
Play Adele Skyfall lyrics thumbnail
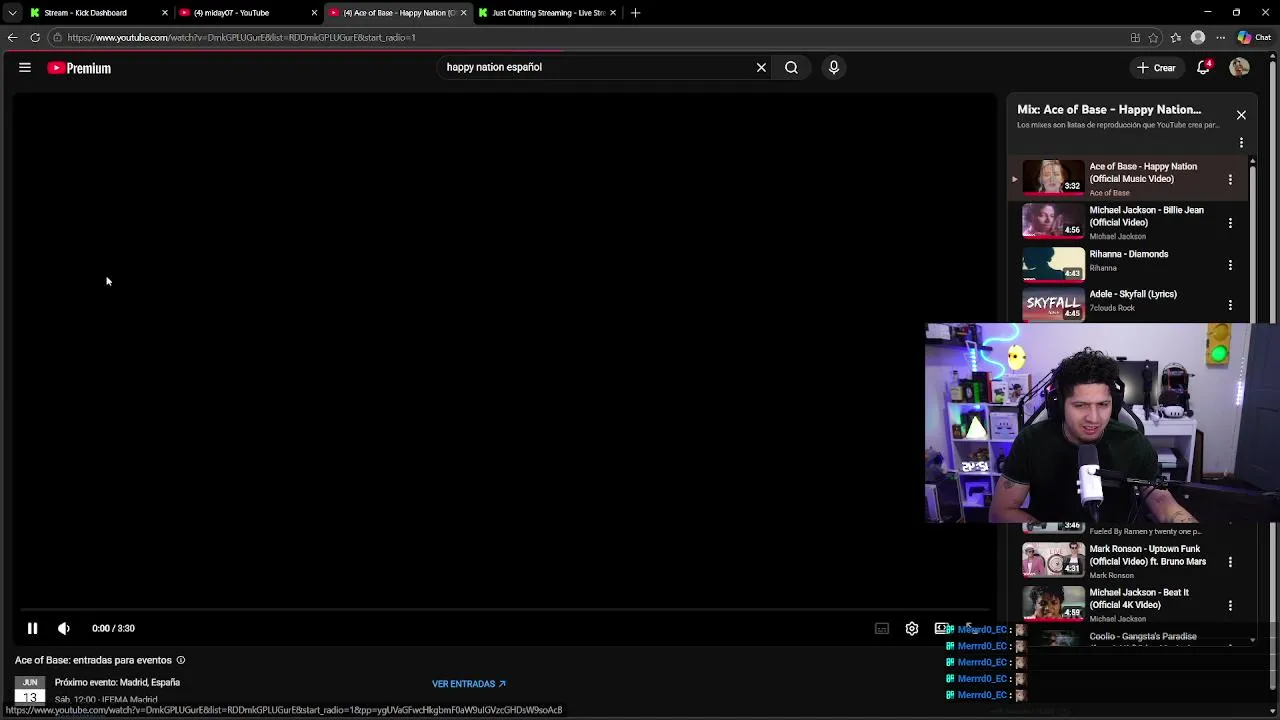pos(1053,304)
